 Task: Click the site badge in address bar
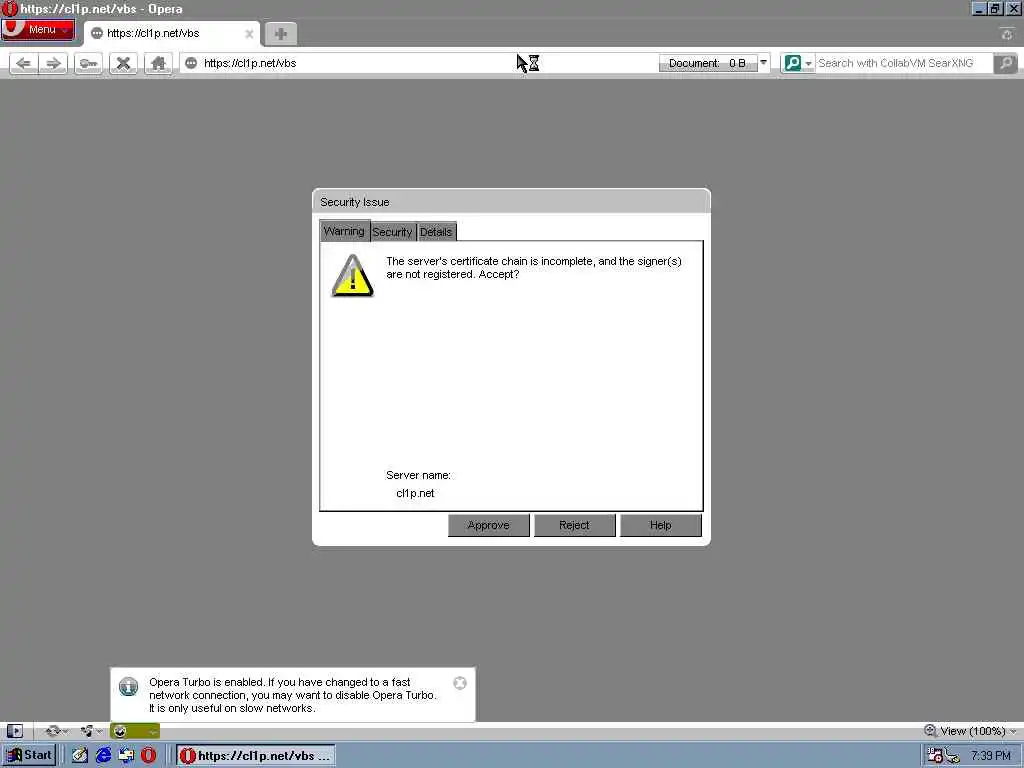[x=191, y=63]
